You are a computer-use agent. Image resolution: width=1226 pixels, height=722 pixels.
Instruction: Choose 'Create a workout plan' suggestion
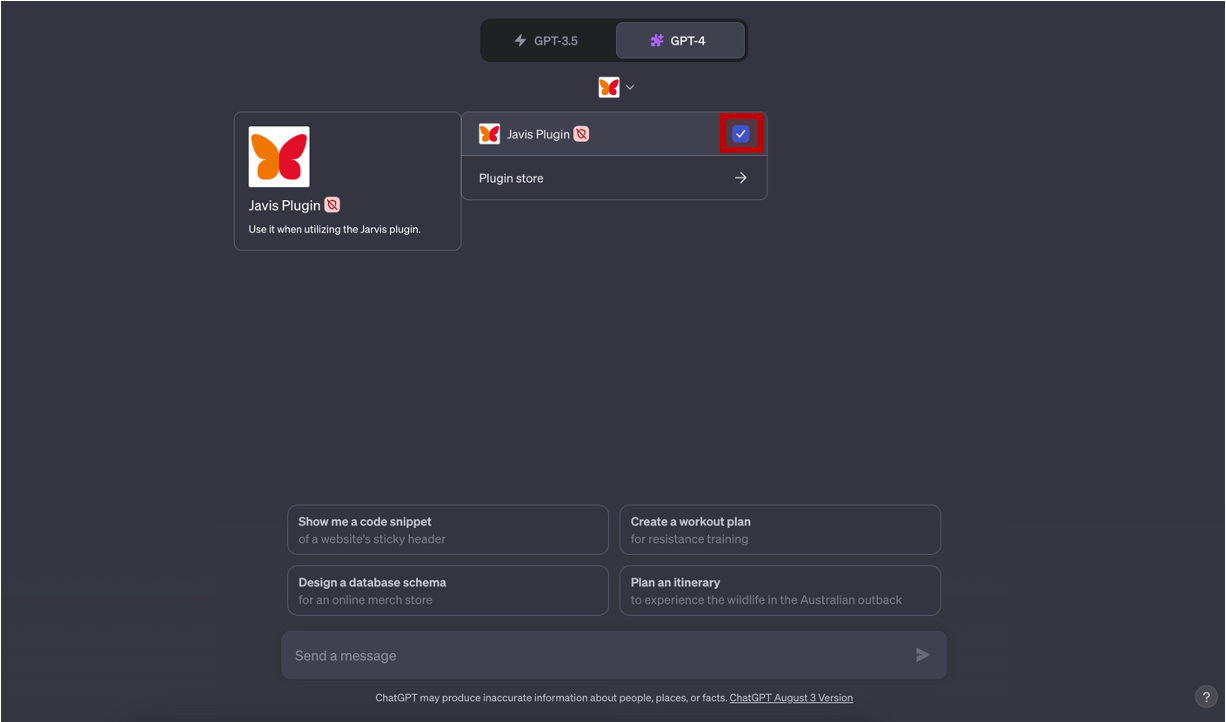point(780,530)
